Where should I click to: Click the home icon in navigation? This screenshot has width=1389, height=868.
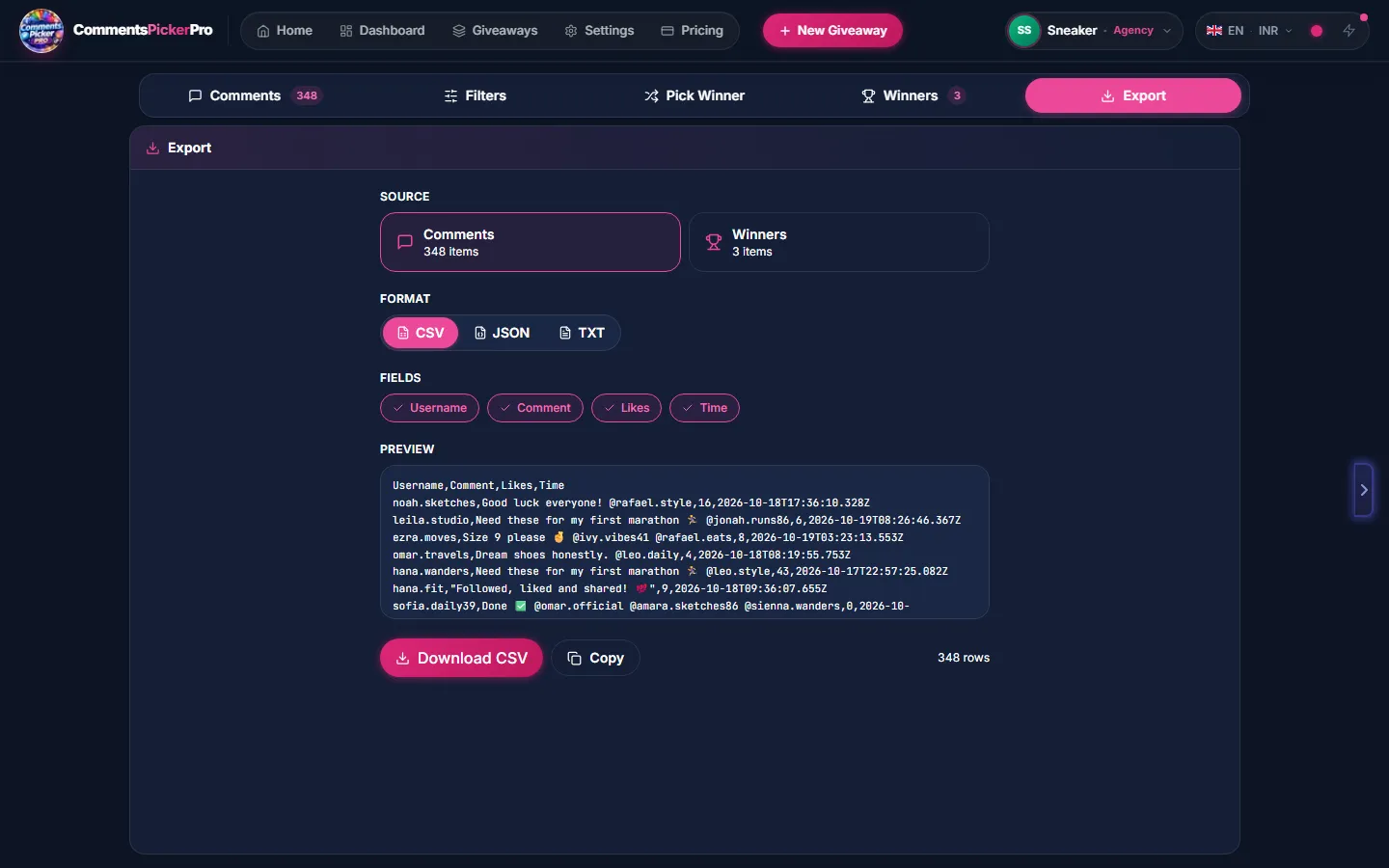(x=263, y=31)
